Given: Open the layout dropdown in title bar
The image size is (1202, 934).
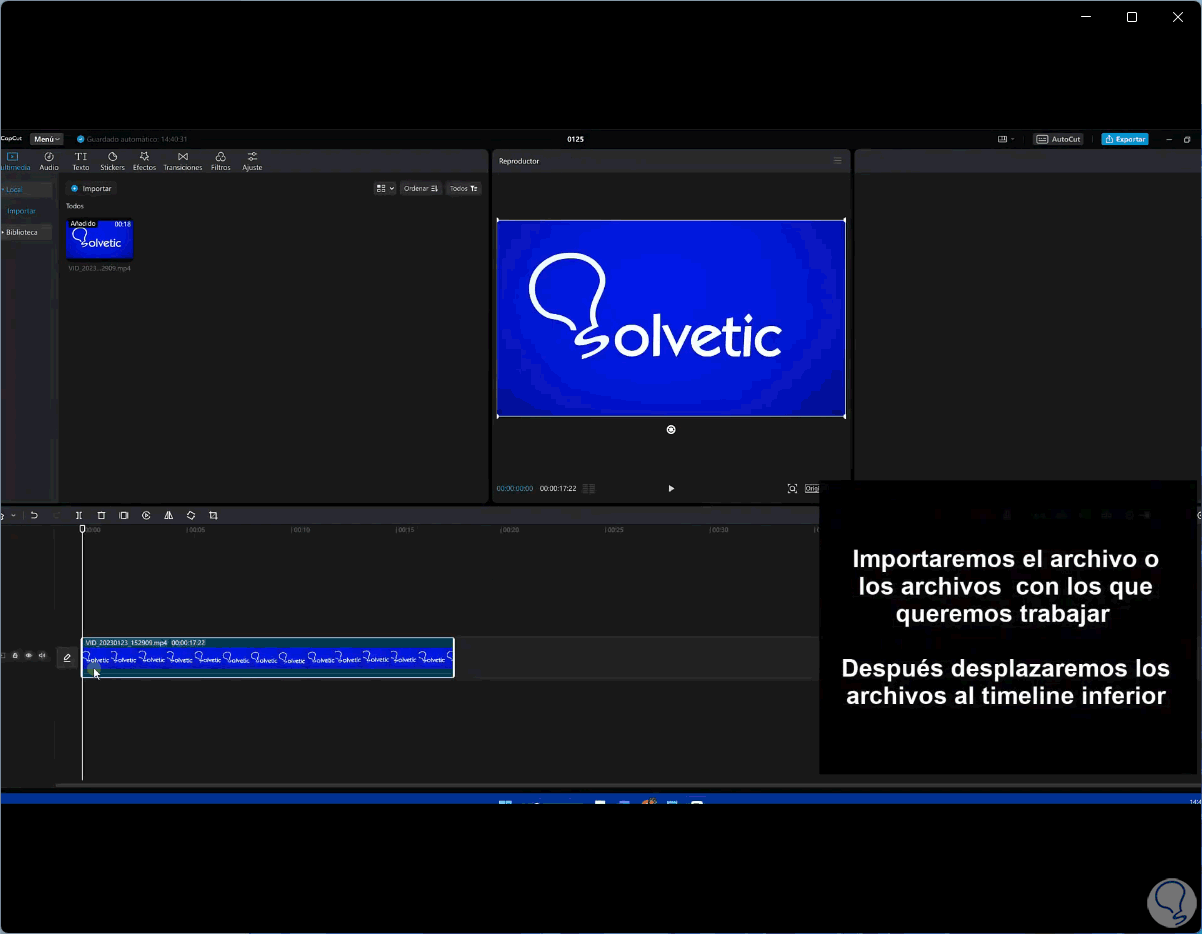Looking at the screenshot, I should coord(1006,139).
